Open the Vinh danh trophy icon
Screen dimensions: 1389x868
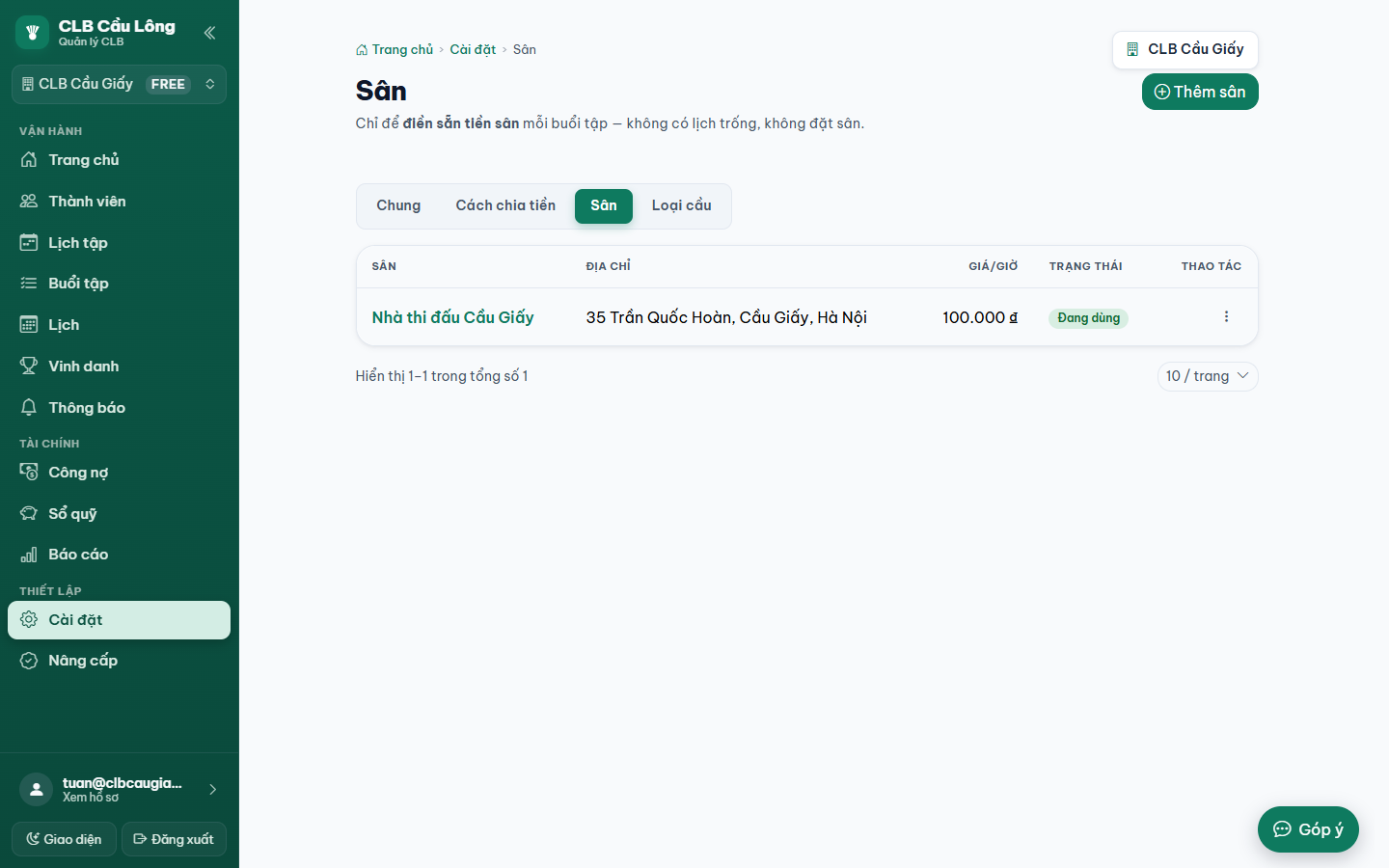point(29,366)
